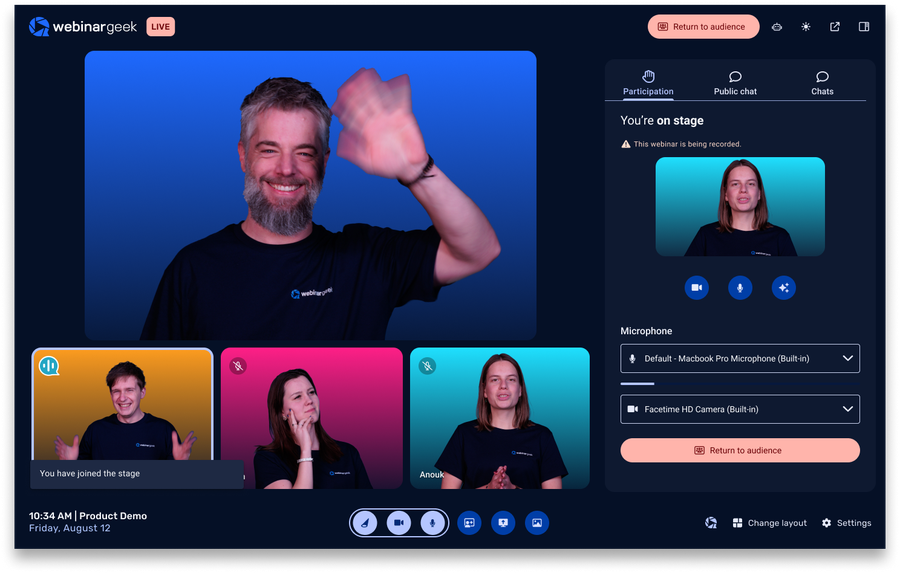Image resolution: width=900 pixels, height=573 pixels.
Task: Click the sparkle effects button under preview
Action: (x=783, y=288)
